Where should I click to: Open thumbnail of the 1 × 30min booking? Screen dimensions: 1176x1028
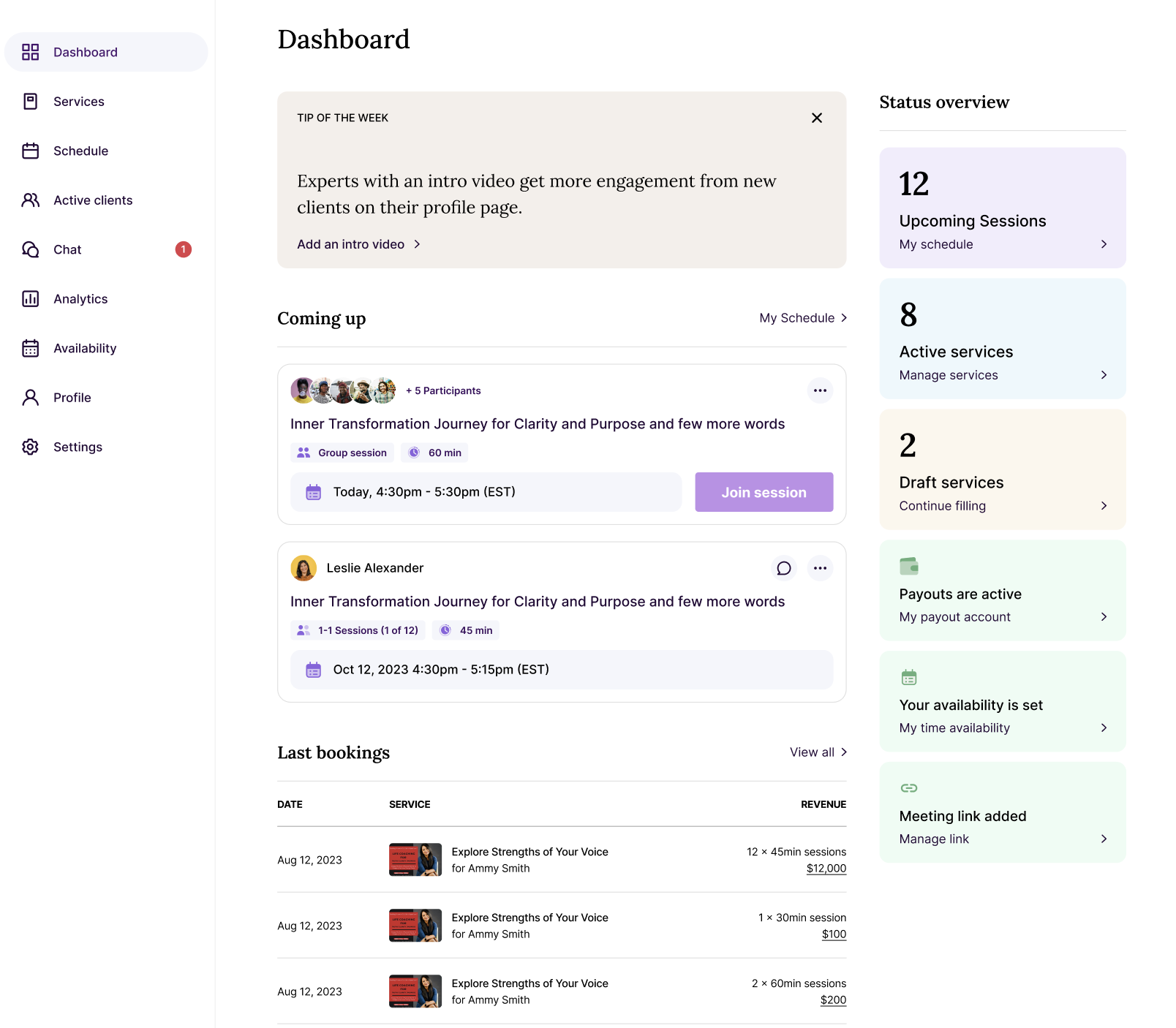point(415,926)
